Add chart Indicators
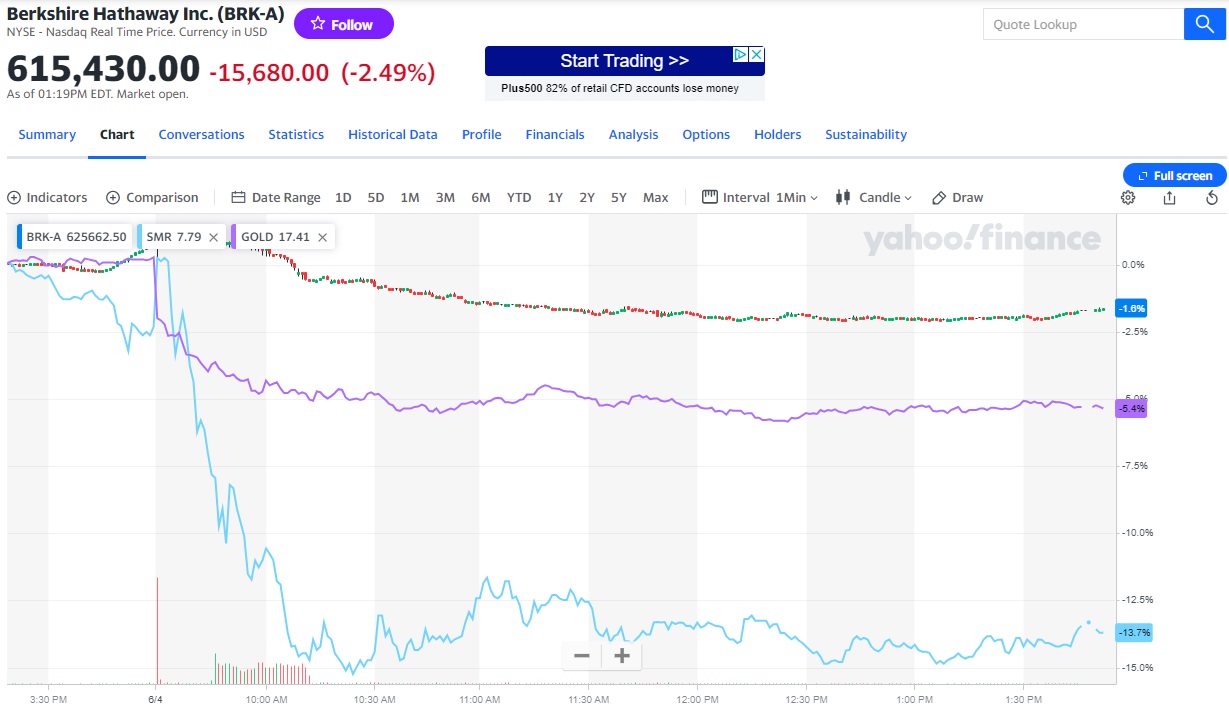1229x717 pixels. tap(47, 197)
